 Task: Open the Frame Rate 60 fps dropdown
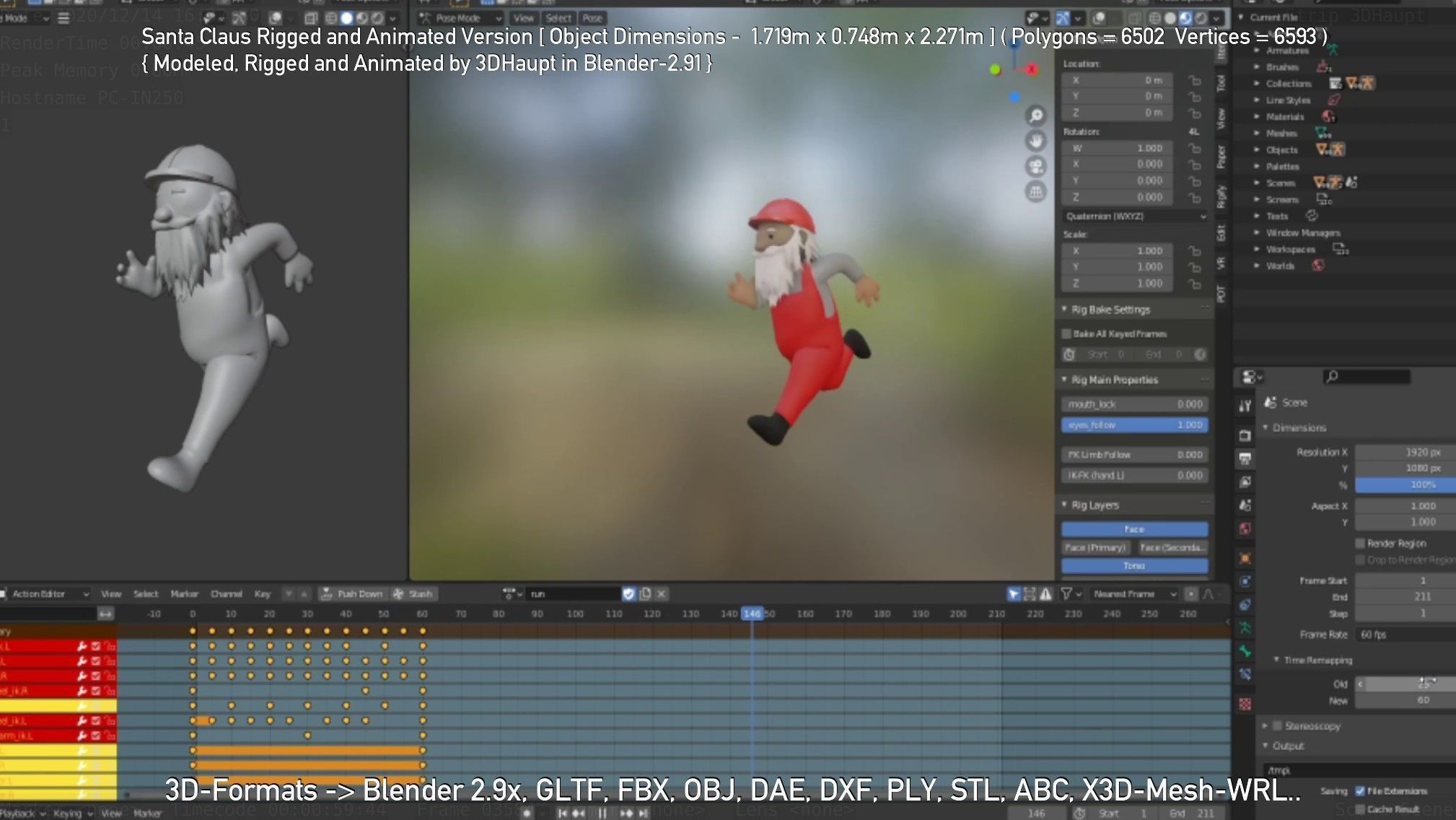[1405, 634]
